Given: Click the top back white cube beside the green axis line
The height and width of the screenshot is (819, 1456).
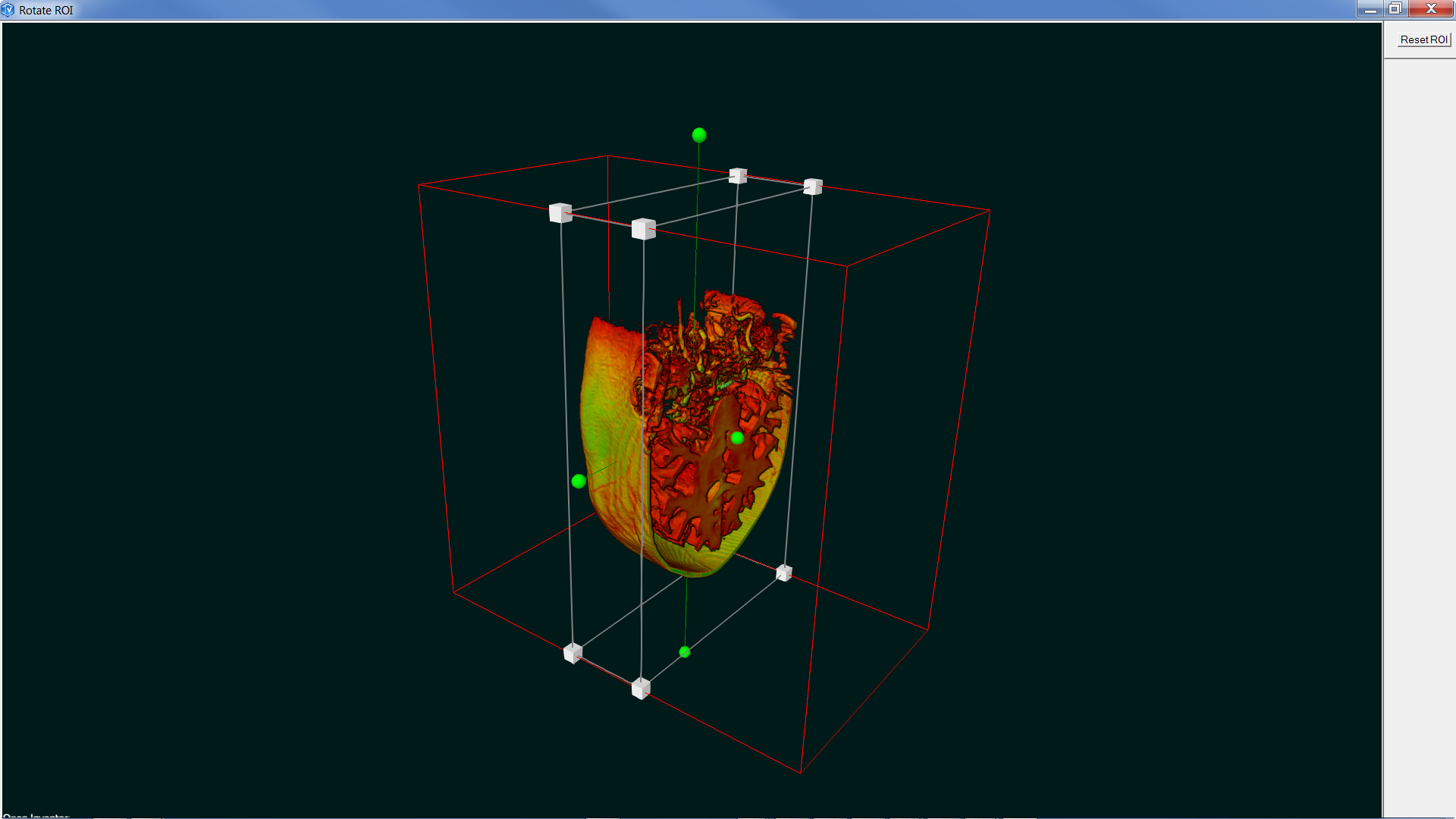Looking at the screenshot, I should click(738, 176).
